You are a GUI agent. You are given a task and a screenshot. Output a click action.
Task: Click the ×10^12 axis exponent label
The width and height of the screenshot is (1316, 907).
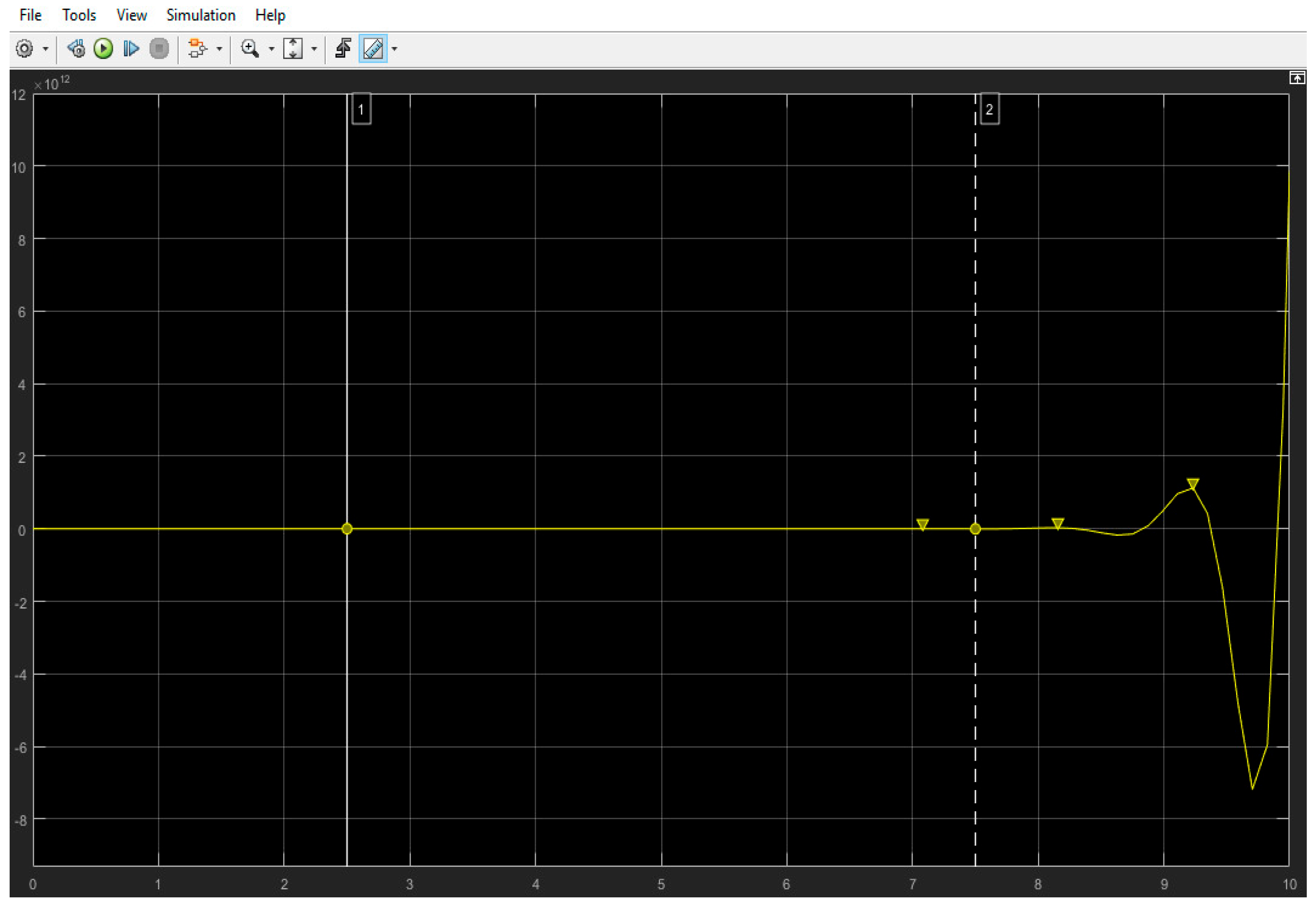coord(52,83)
